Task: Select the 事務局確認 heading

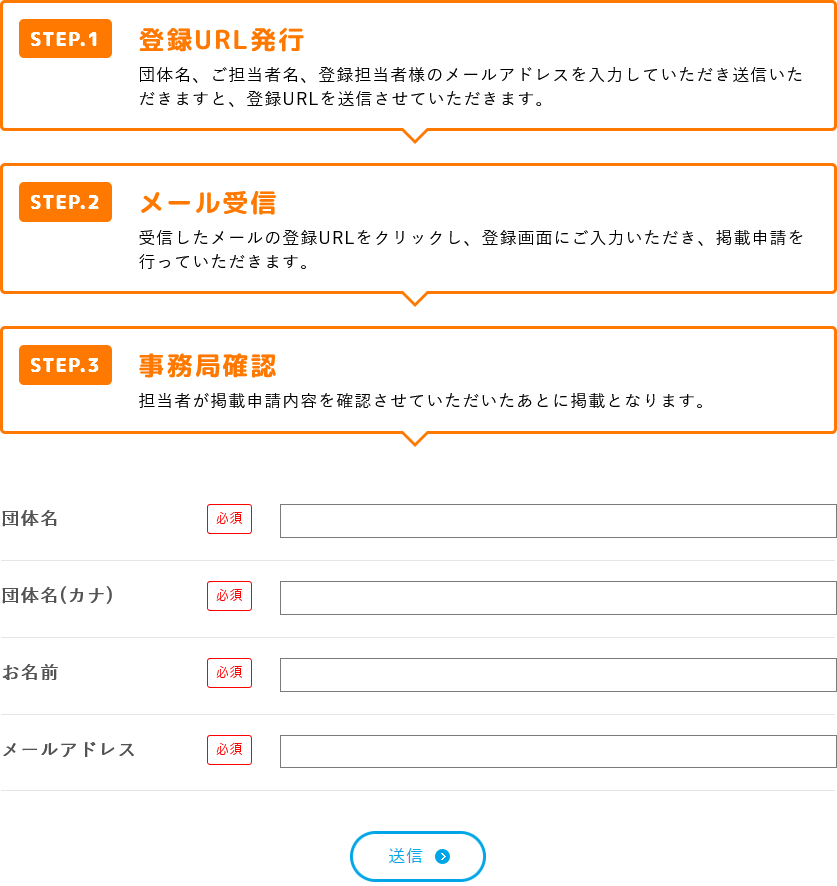Action: click(x=207, y=366)
